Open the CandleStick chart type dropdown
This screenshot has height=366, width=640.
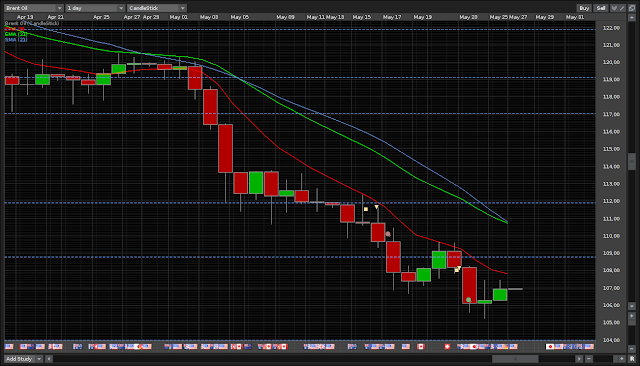(157, 8)
